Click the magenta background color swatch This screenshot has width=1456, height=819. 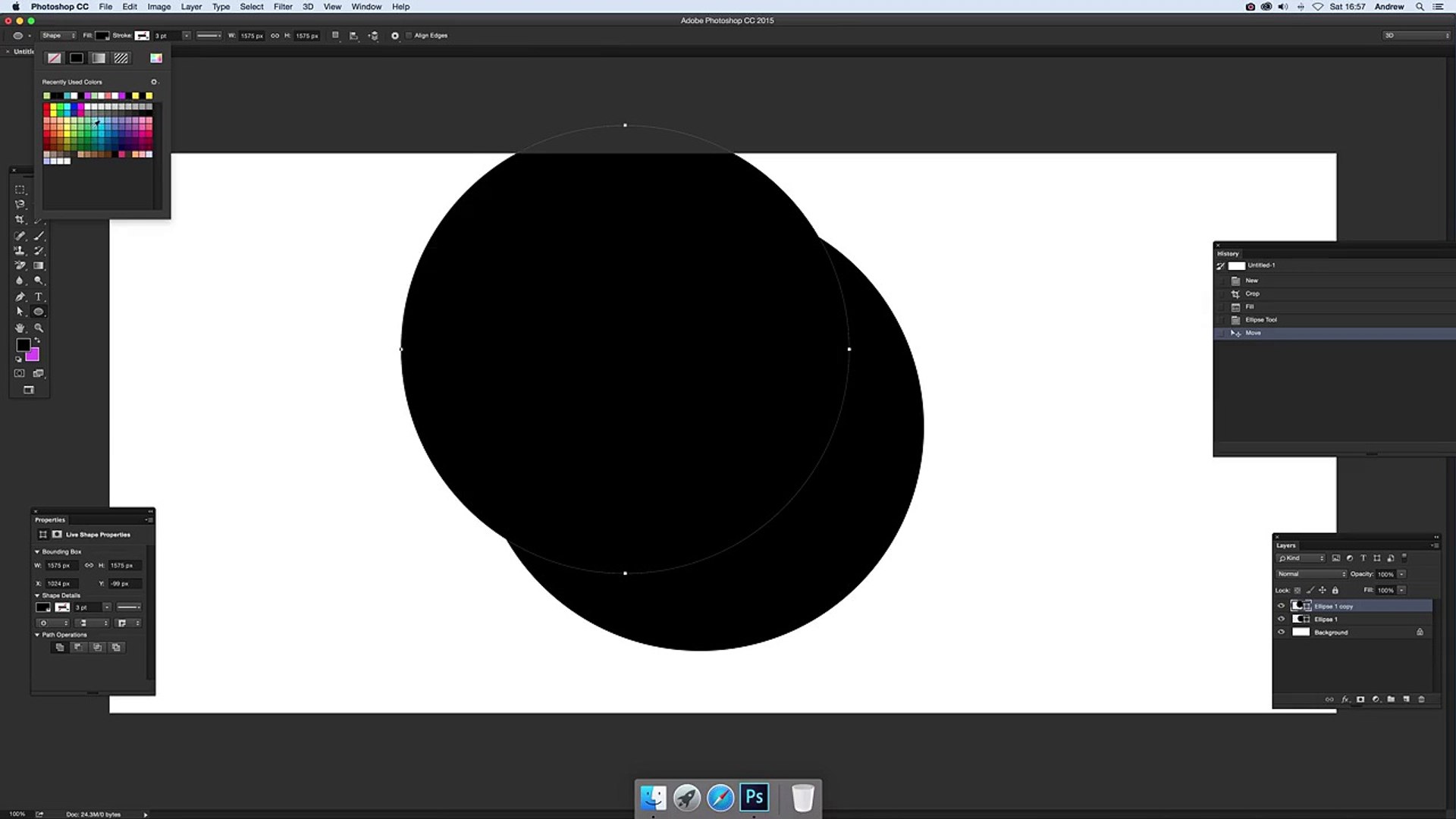pyautogui.click(x=33, y=356)
